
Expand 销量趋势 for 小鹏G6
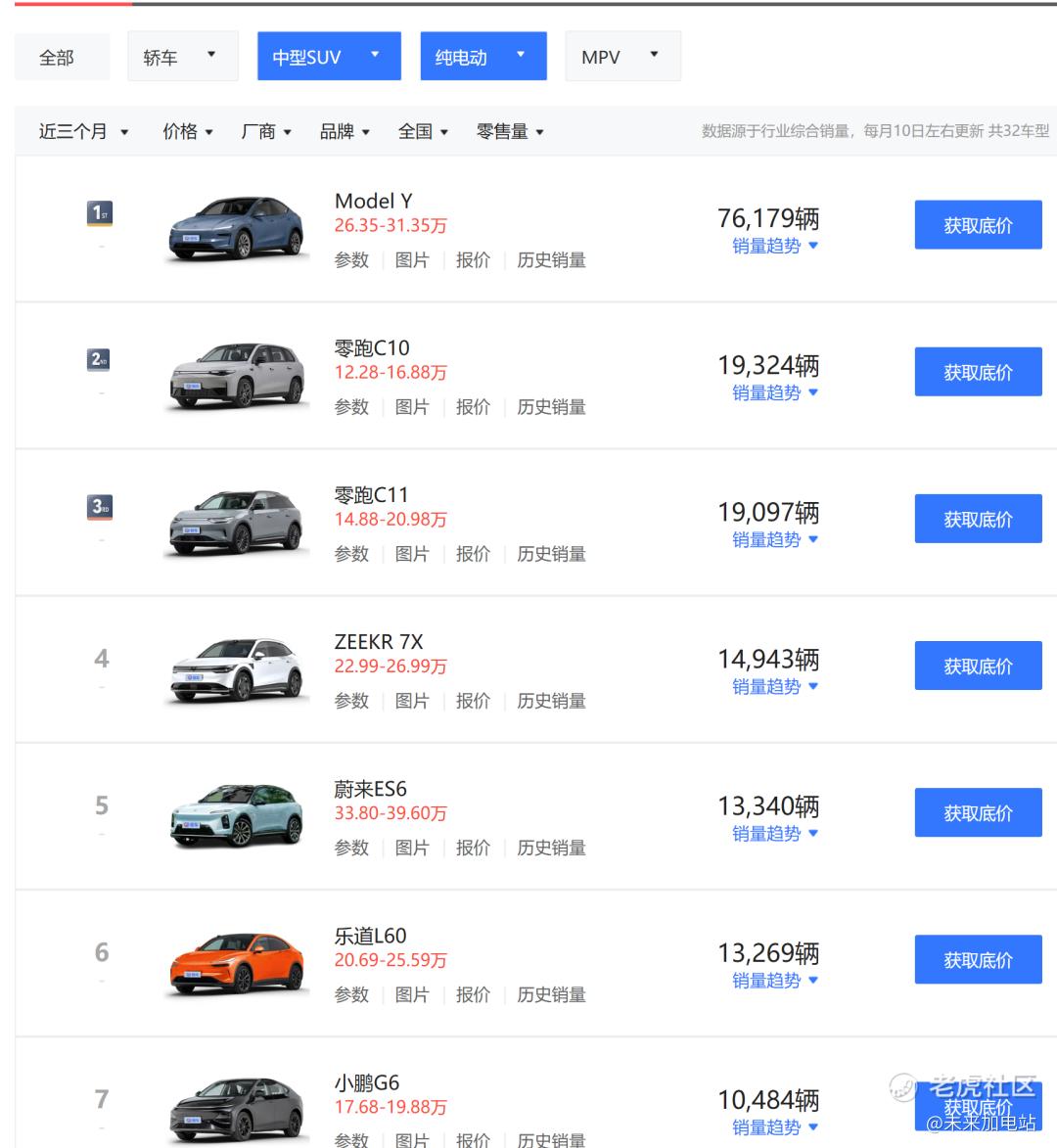point(774,1128)
